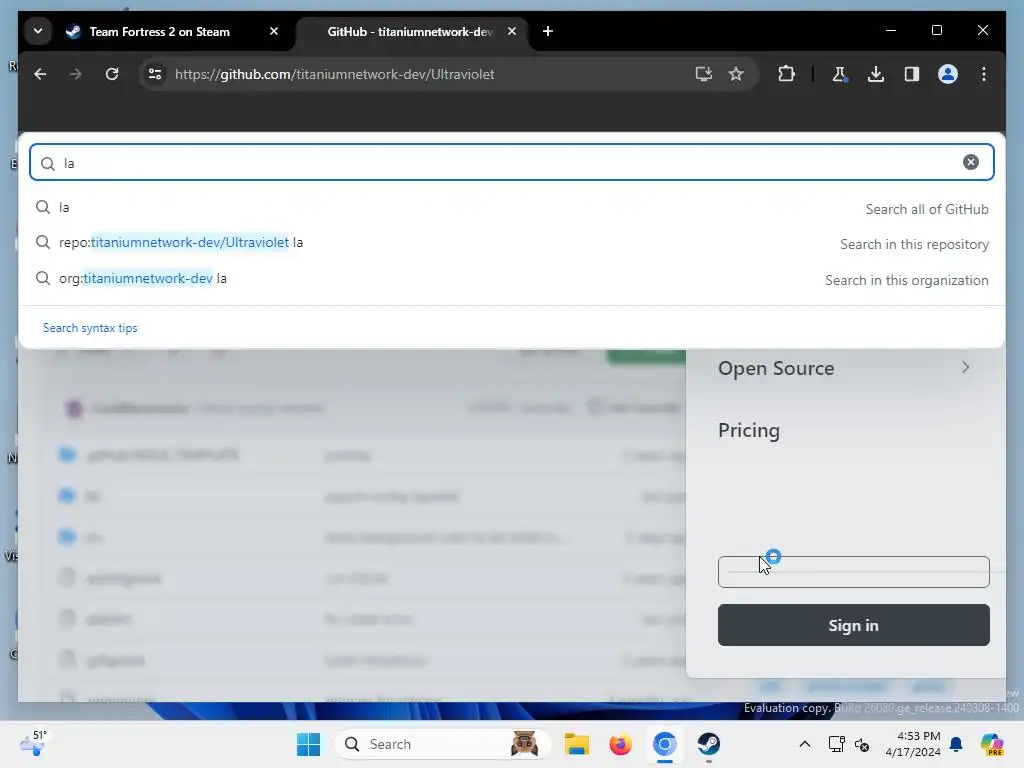Open the Chrome profile avatar
This screenshot has width=1024, height=768.
(x=948, y=74)
